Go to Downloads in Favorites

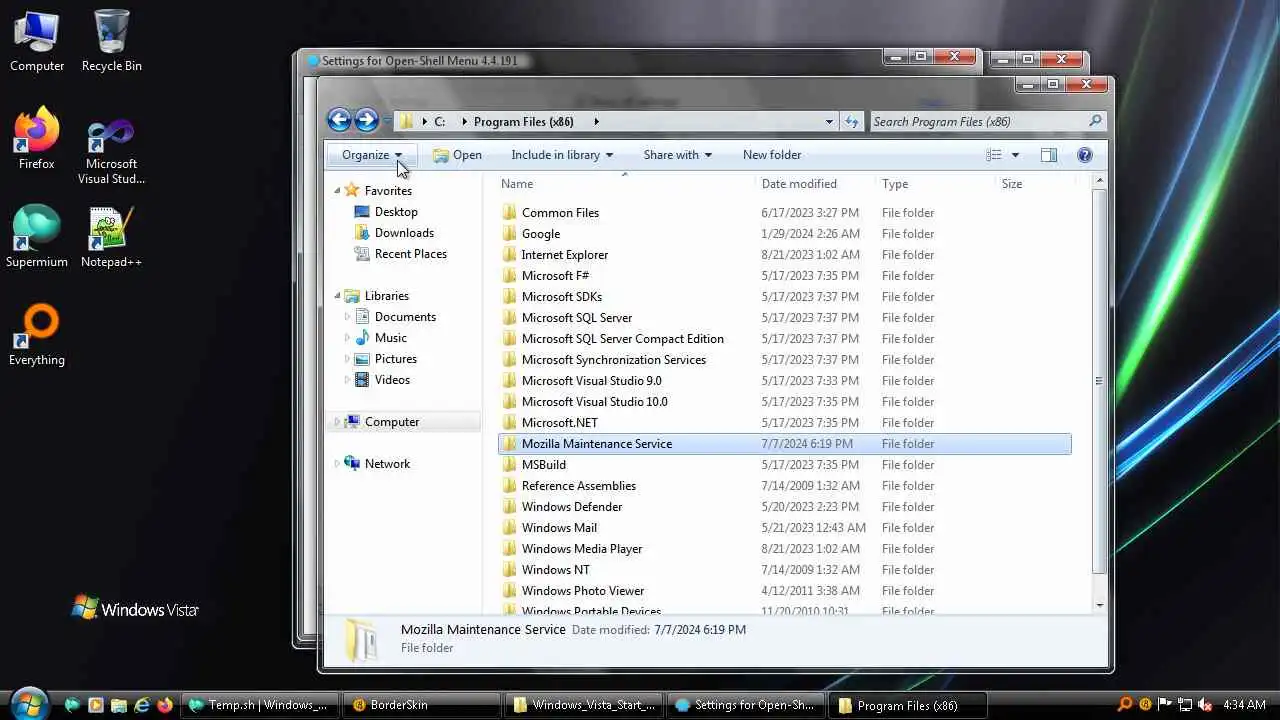point(404,233)
